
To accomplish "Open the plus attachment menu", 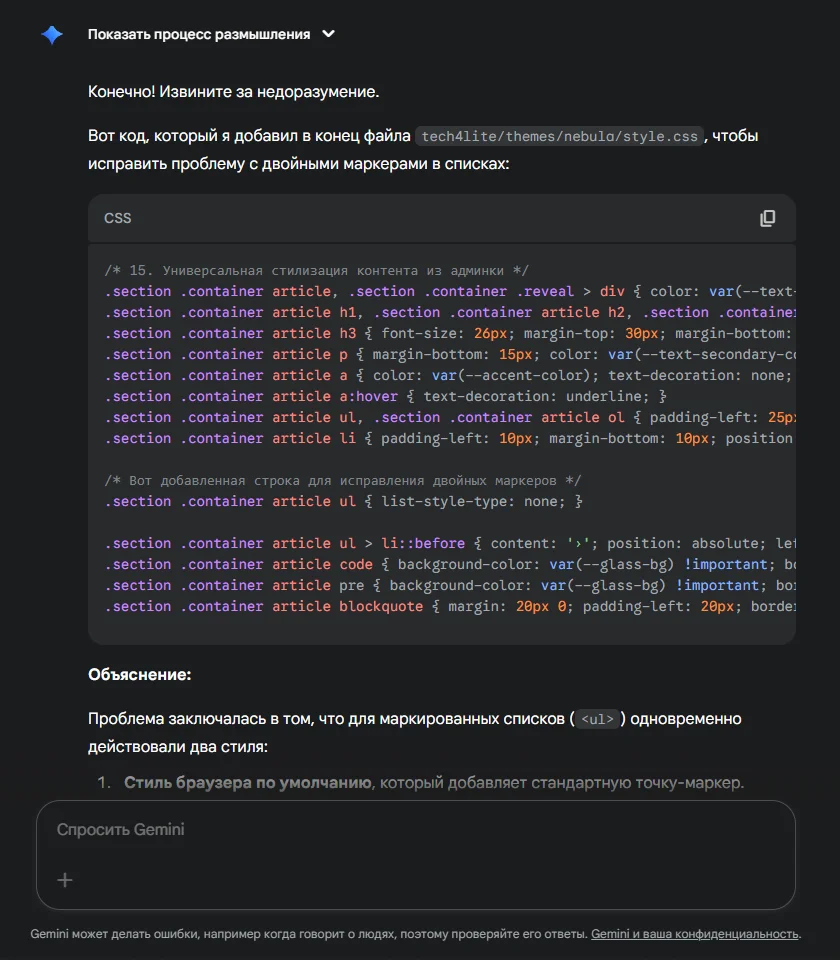I will [65, 880].
